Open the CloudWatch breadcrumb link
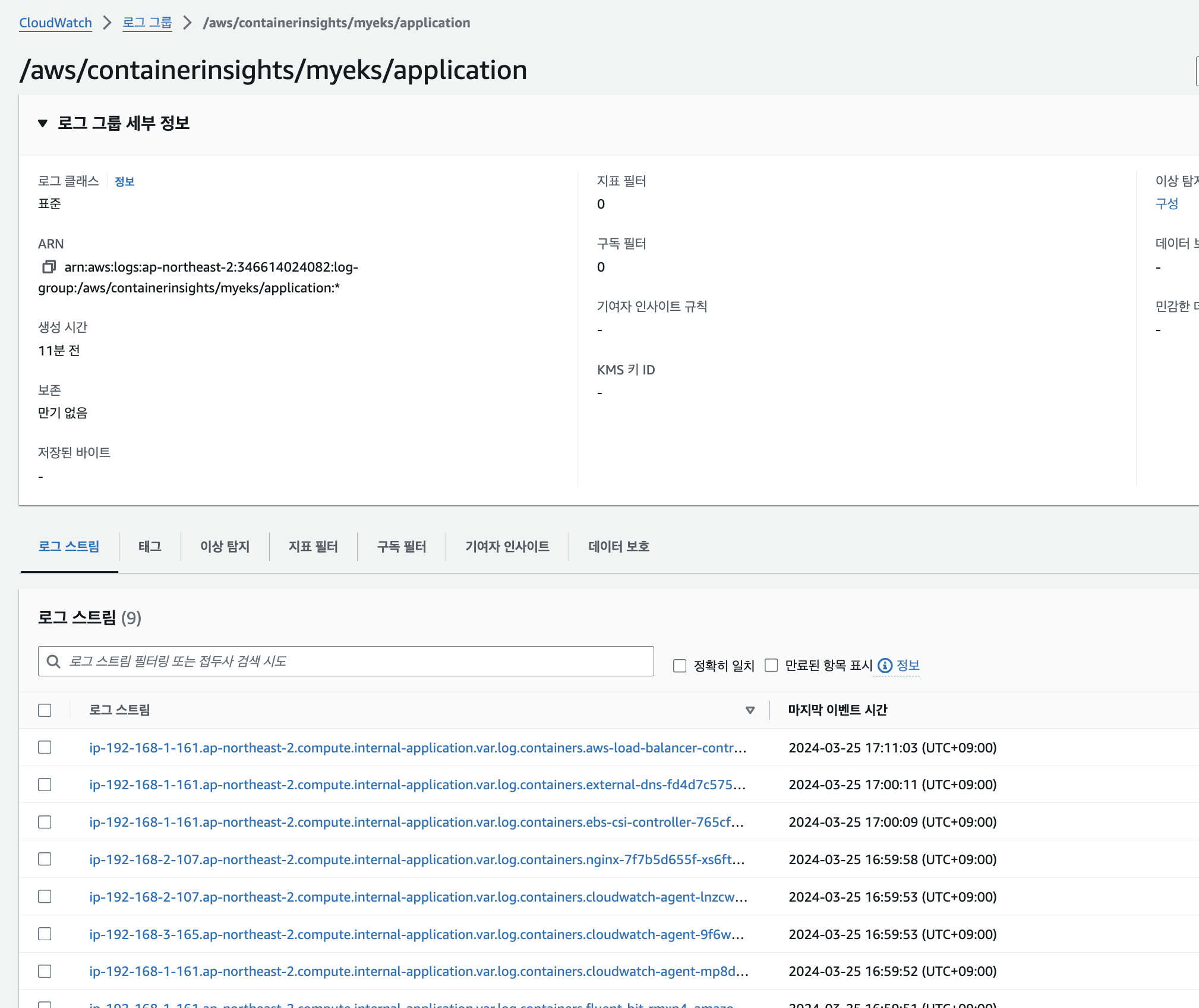 coord(55,23)
